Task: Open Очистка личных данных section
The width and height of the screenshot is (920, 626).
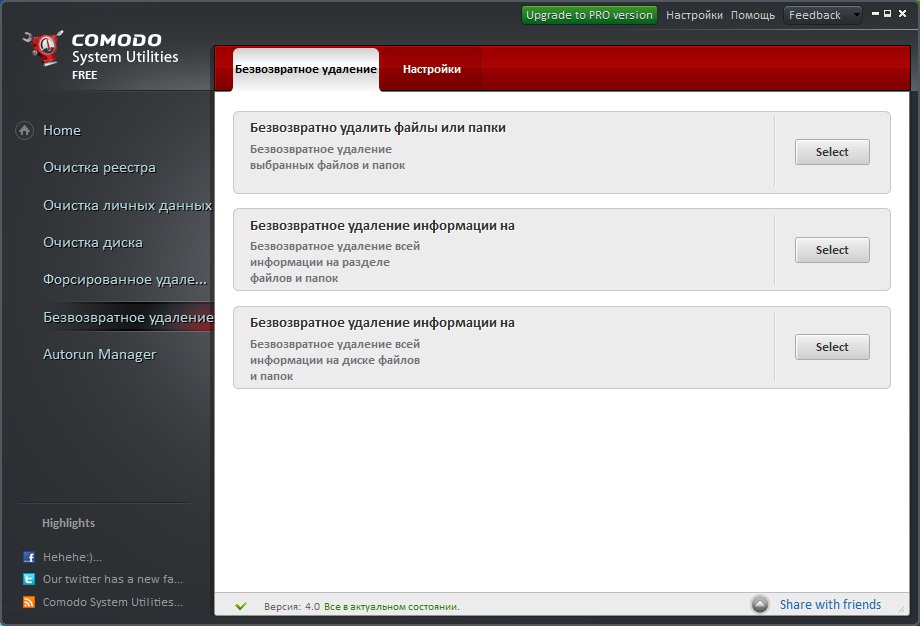Action: point(127,205)
